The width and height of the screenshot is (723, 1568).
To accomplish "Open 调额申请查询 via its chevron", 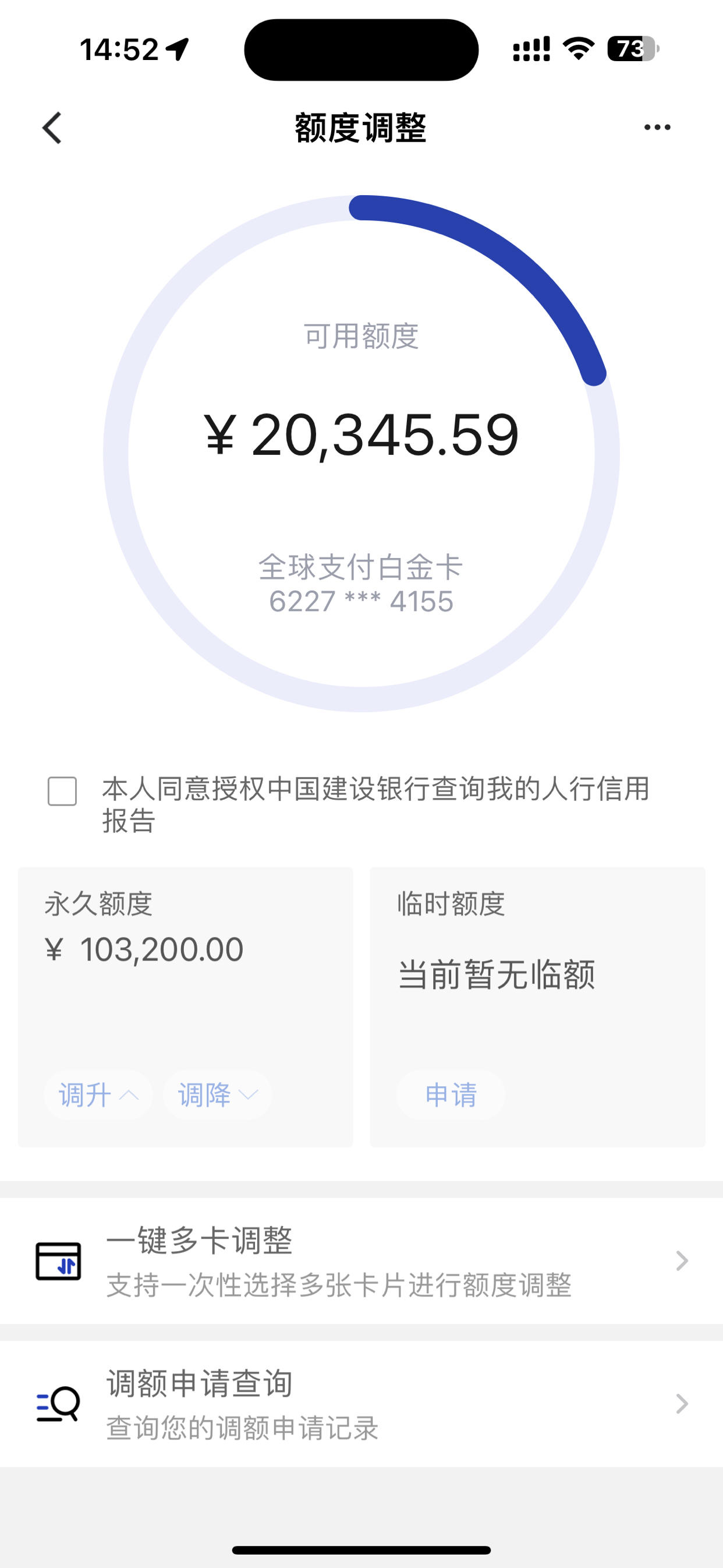I will [682, 1404].
